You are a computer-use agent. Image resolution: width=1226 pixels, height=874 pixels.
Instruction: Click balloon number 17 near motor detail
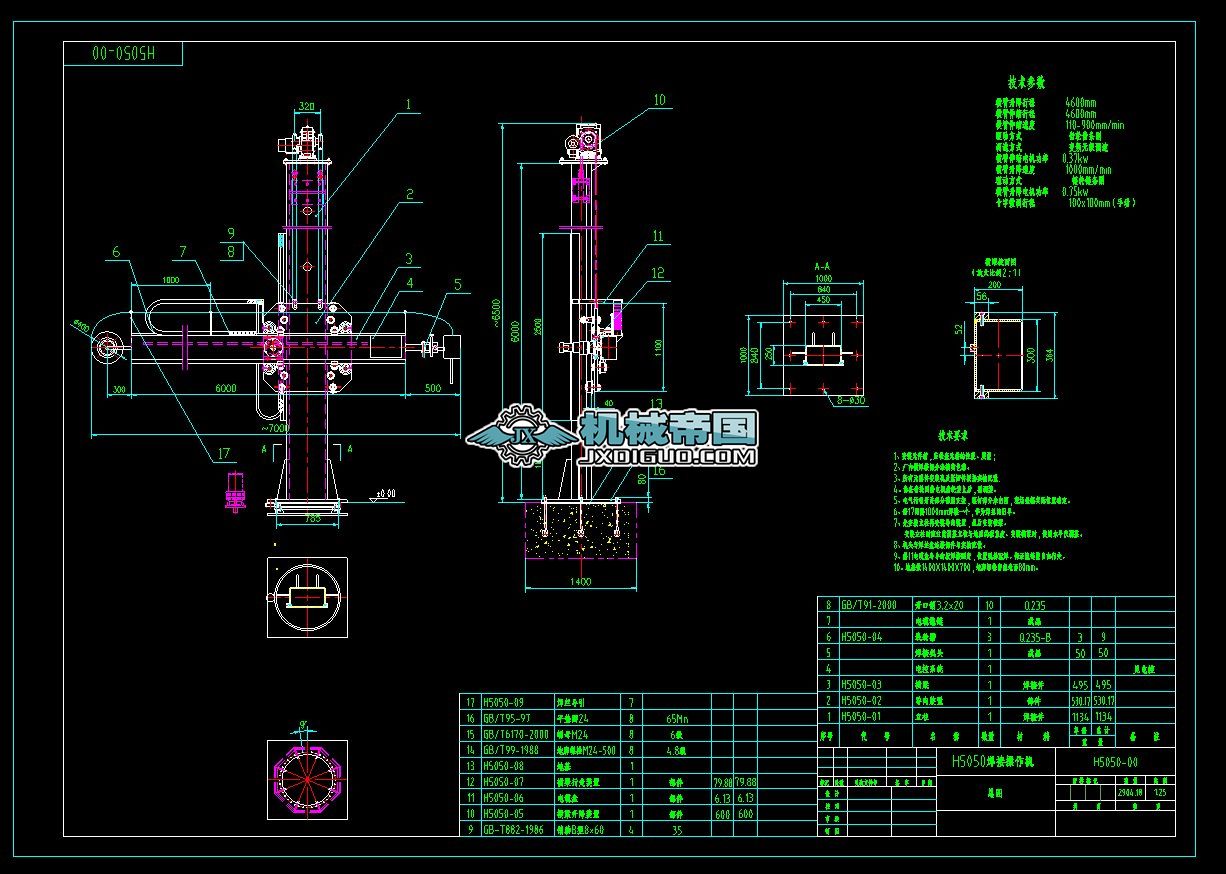click(222, 453)
